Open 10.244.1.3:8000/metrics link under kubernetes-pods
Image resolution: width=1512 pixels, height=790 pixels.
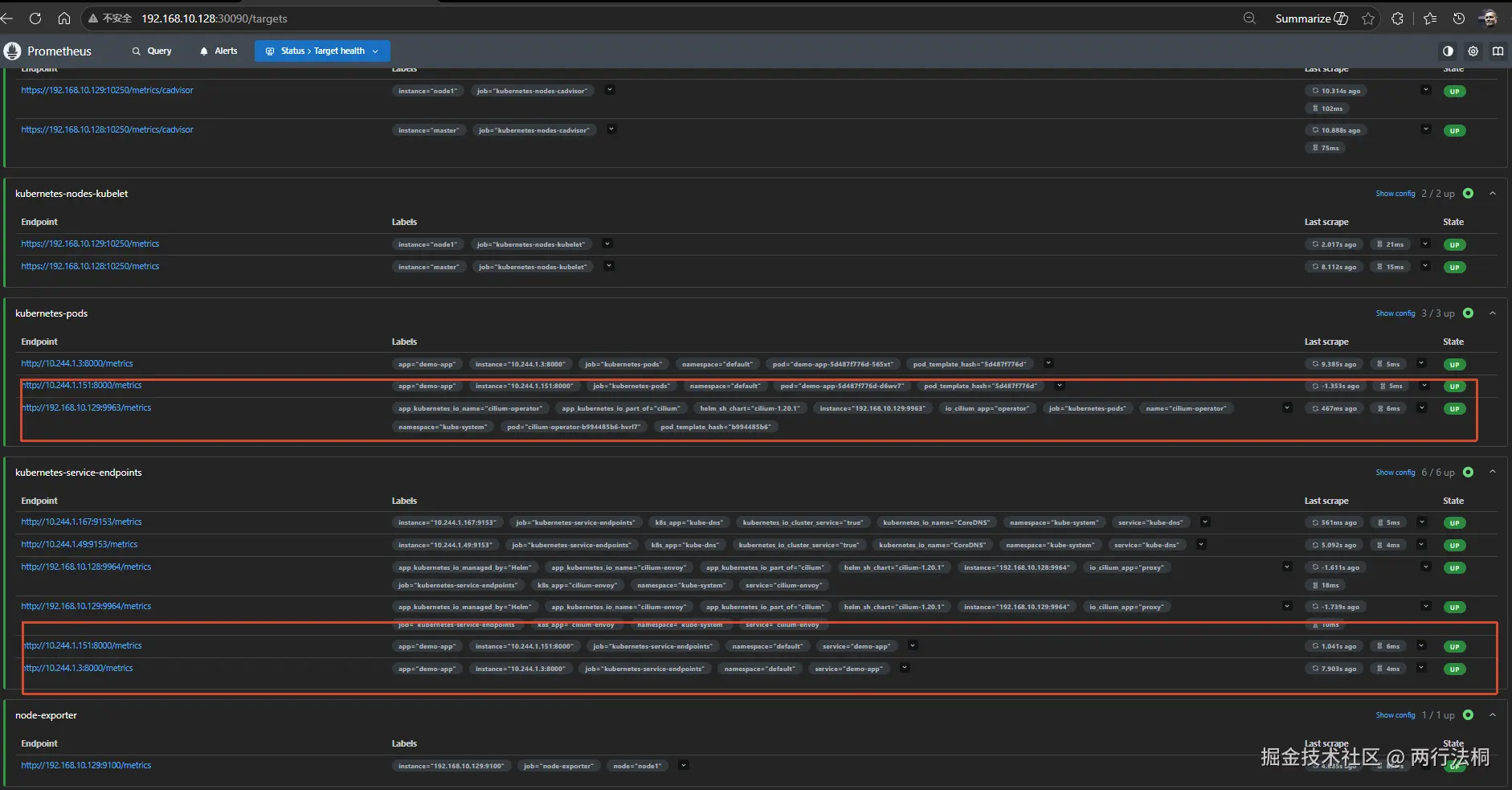tap(77, 363)
